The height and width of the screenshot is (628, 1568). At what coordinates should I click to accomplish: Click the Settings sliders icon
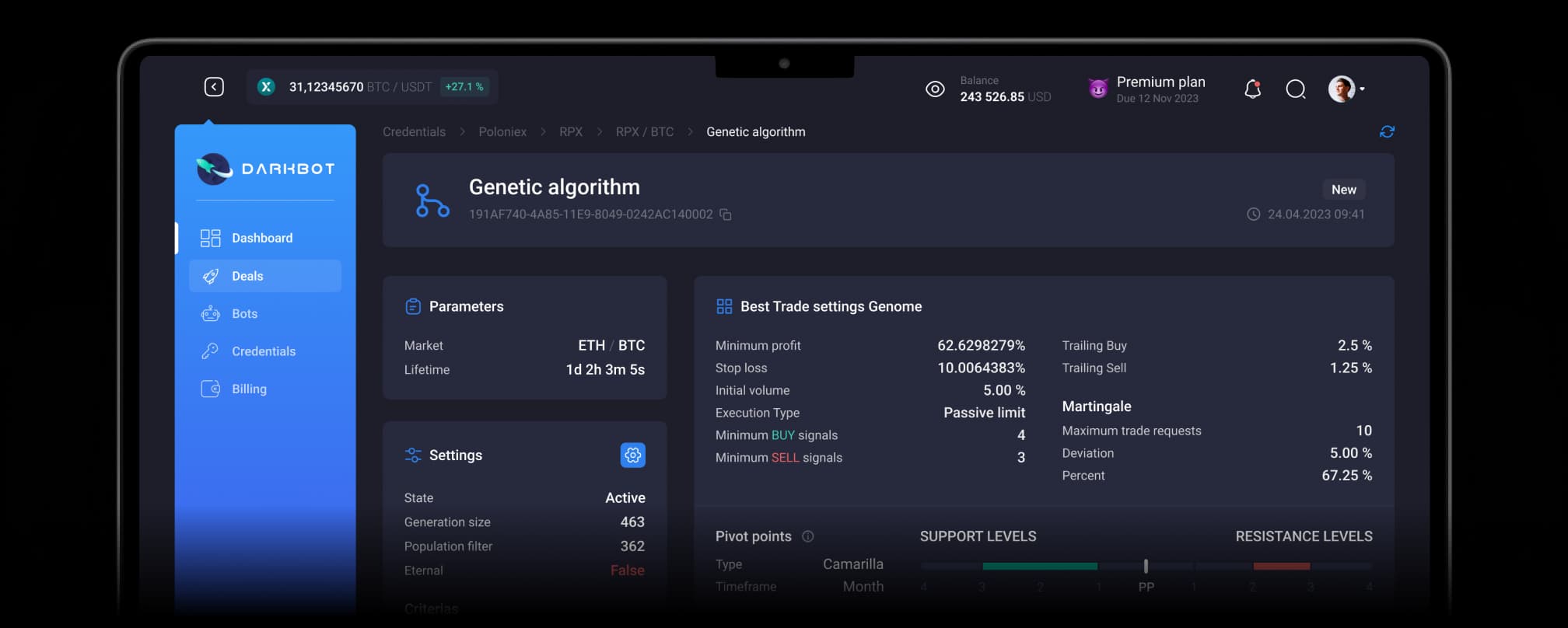pyautogui.click(x=413, y=455)
